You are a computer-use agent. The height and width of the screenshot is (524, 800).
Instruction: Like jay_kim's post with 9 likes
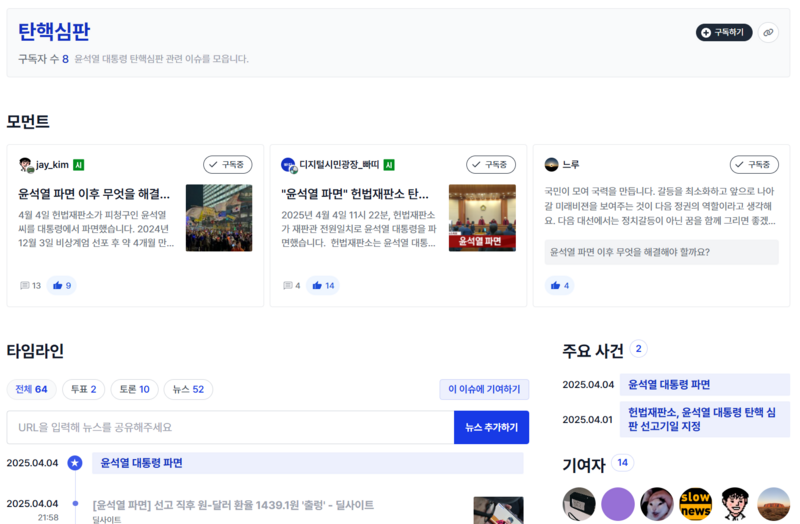62,285
